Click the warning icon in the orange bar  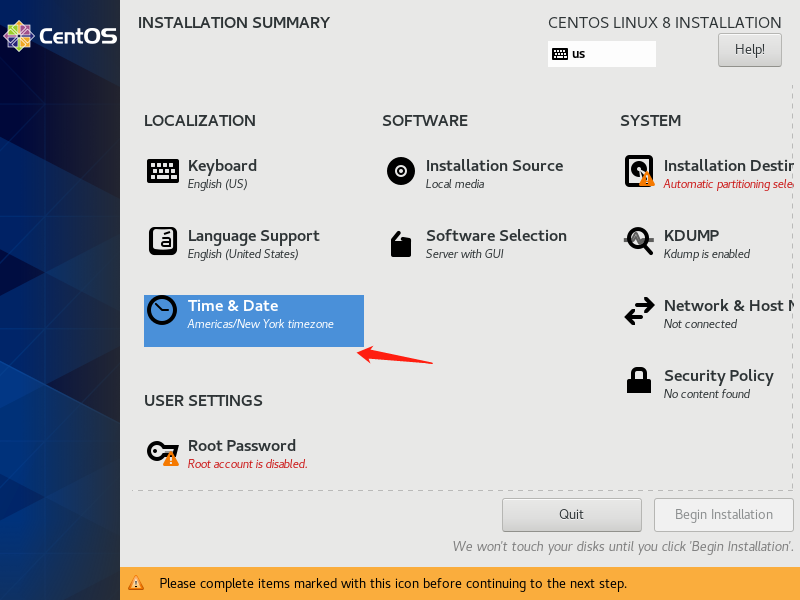[136, 583]
